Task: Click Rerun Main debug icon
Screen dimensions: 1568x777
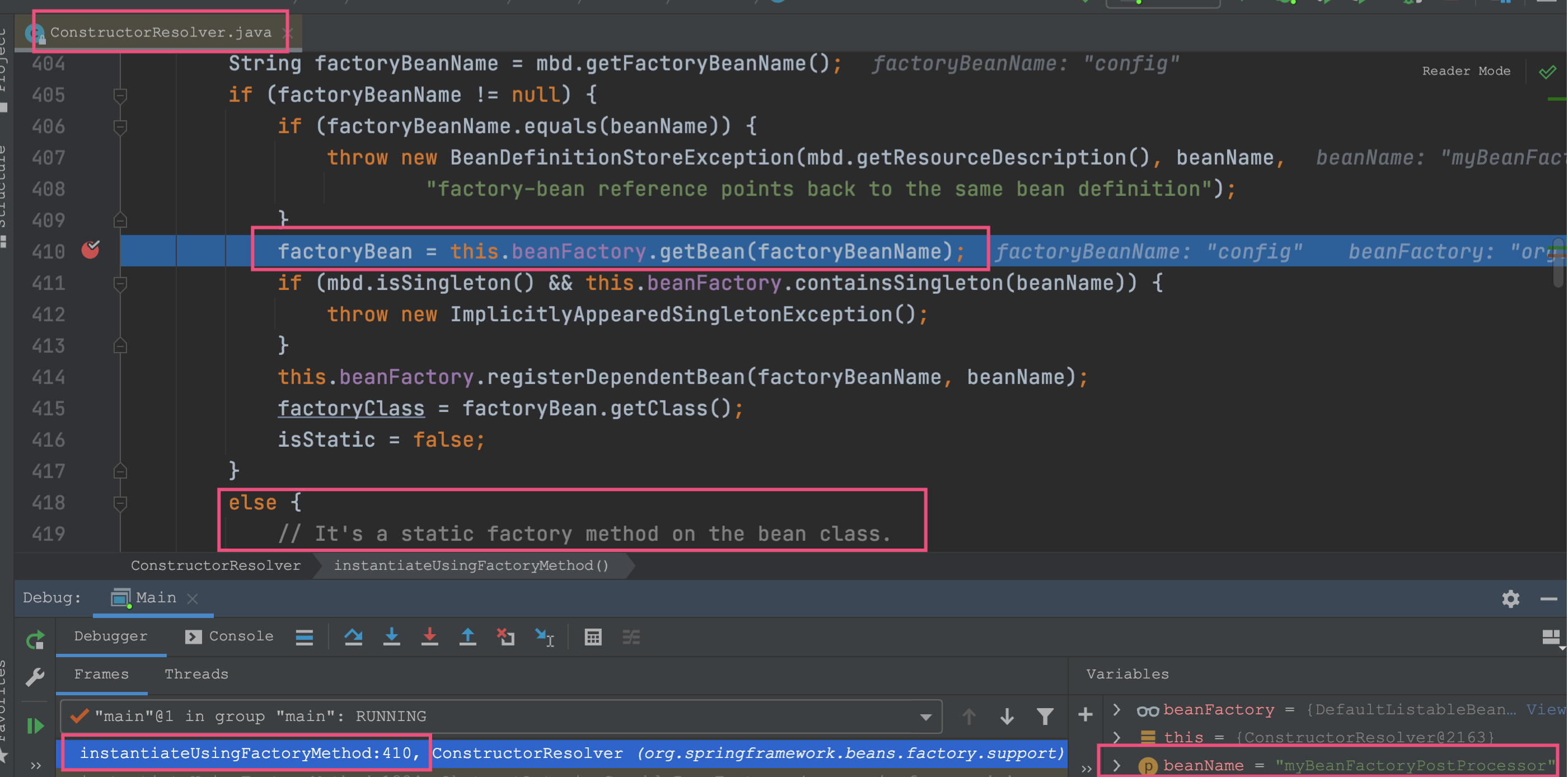Action: click(x=35, y=639)
